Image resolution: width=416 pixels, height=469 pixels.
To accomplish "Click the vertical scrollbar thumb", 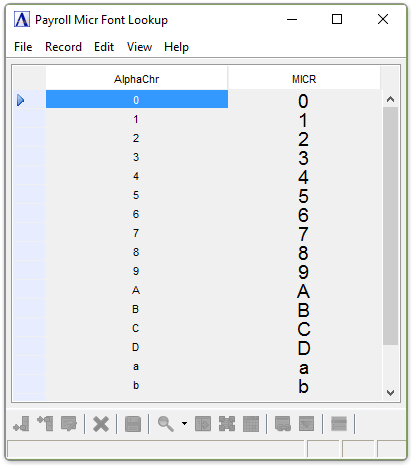I will pos(390,226).
